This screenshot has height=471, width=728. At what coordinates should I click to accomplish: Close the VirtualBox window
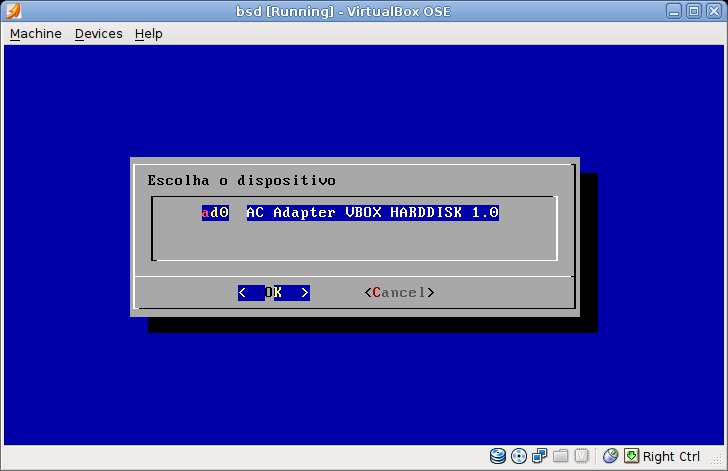click(714, 11)
